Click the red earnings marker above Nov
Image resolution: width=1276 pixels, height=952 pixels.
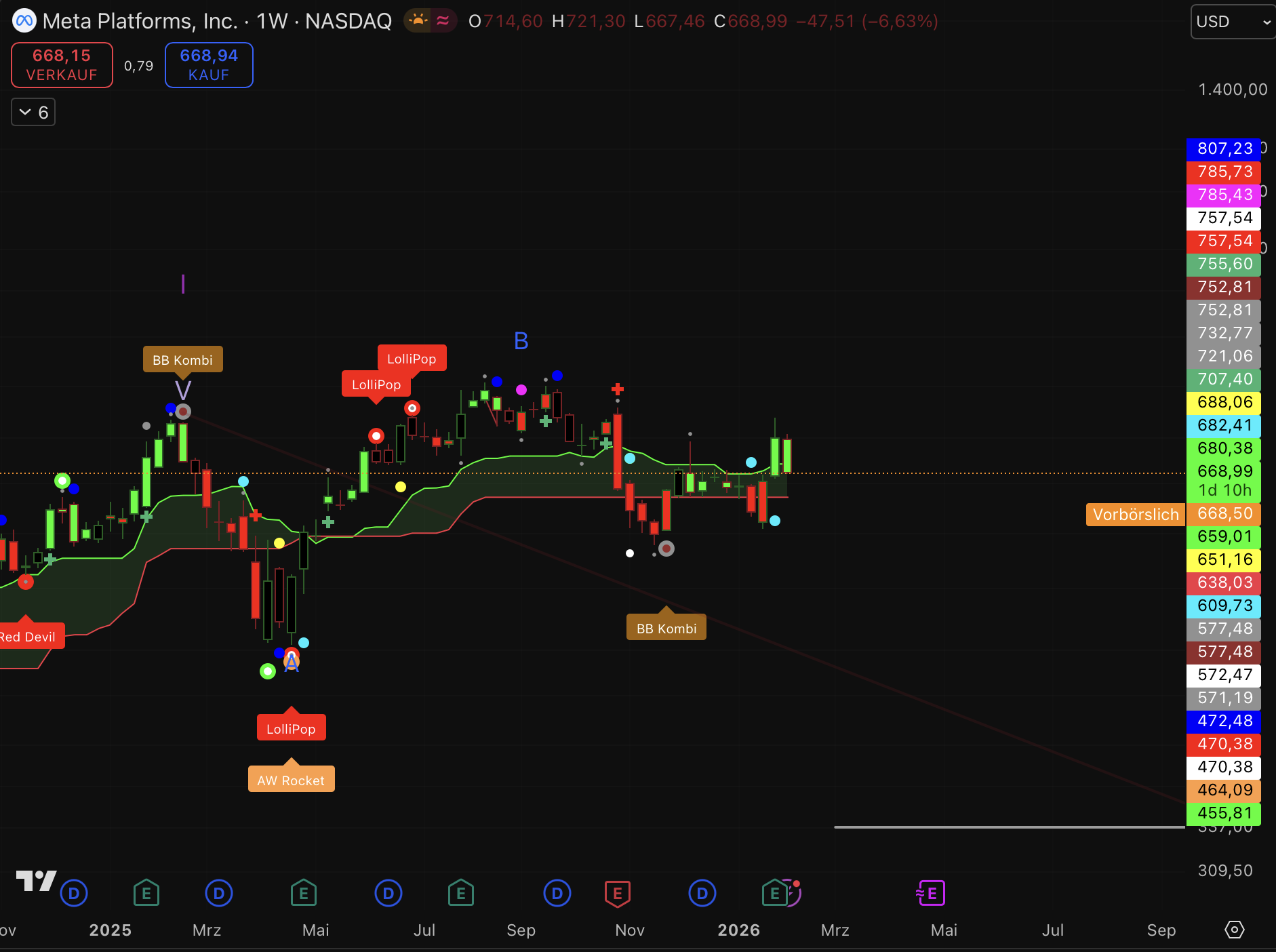click(x=617, y=894)
